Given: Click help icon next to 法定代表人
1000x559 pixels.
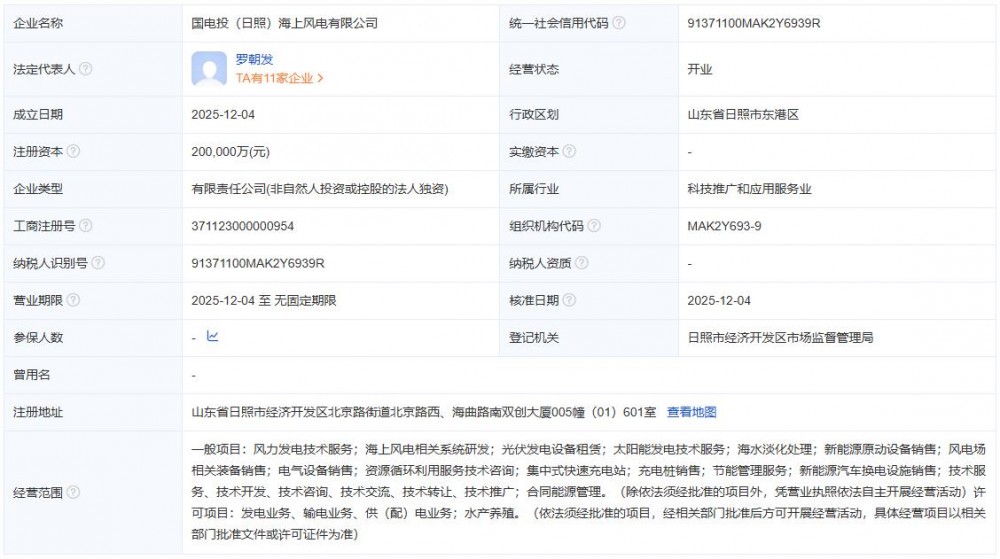Looking at the screenshot, I should point(86,69).
